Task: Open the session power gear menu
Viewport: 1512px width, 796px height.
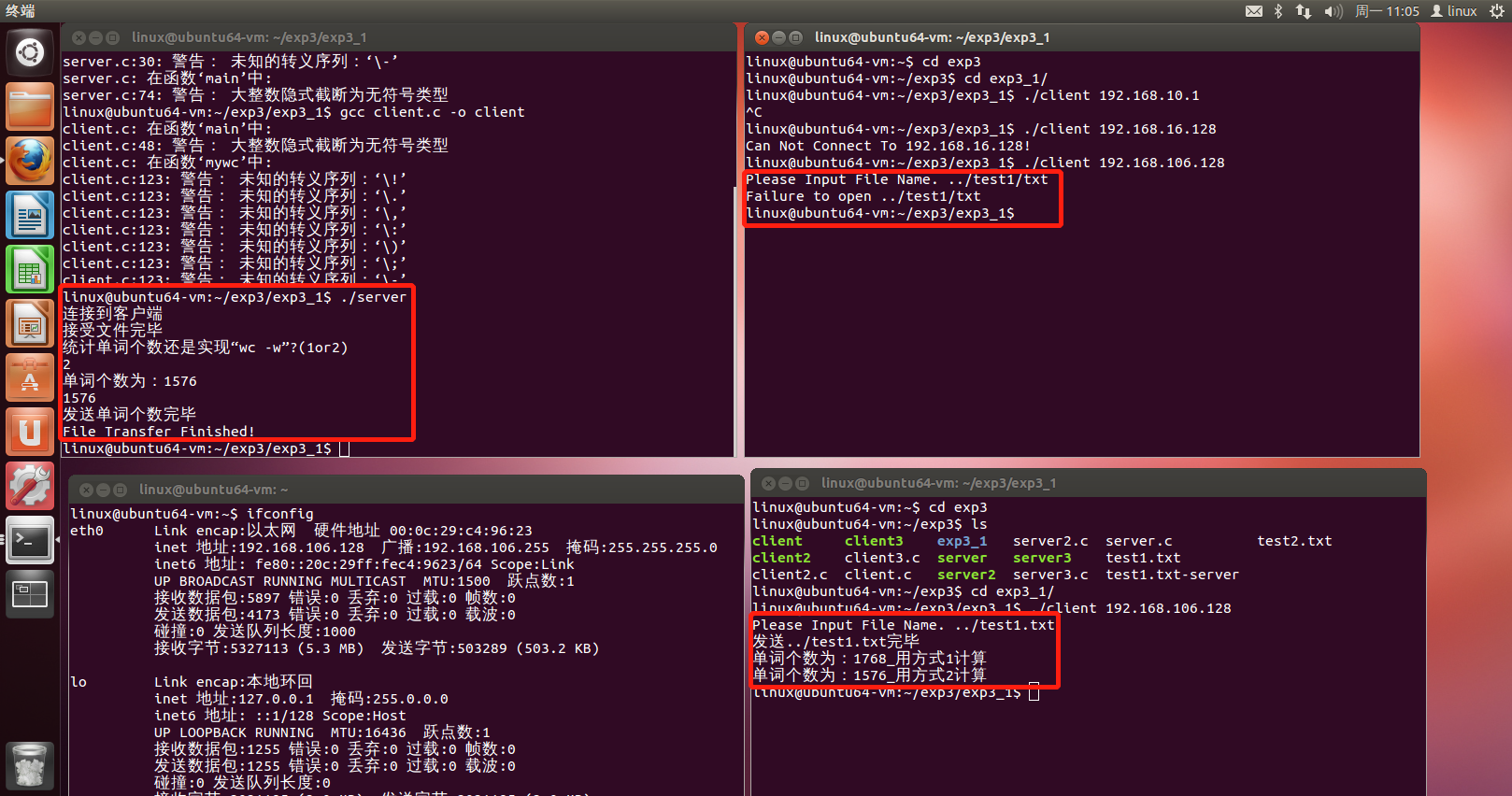Action: click(1496, 11)
